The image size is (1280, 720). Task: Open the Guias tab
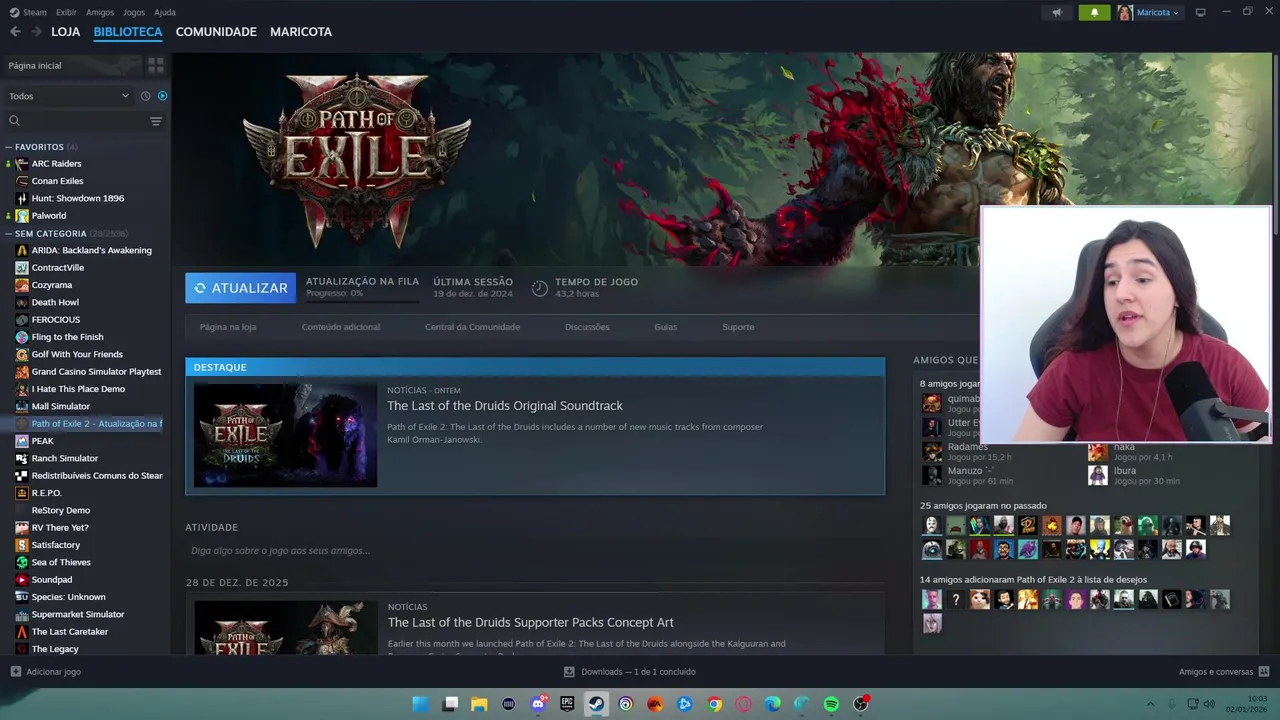point(665,327)
